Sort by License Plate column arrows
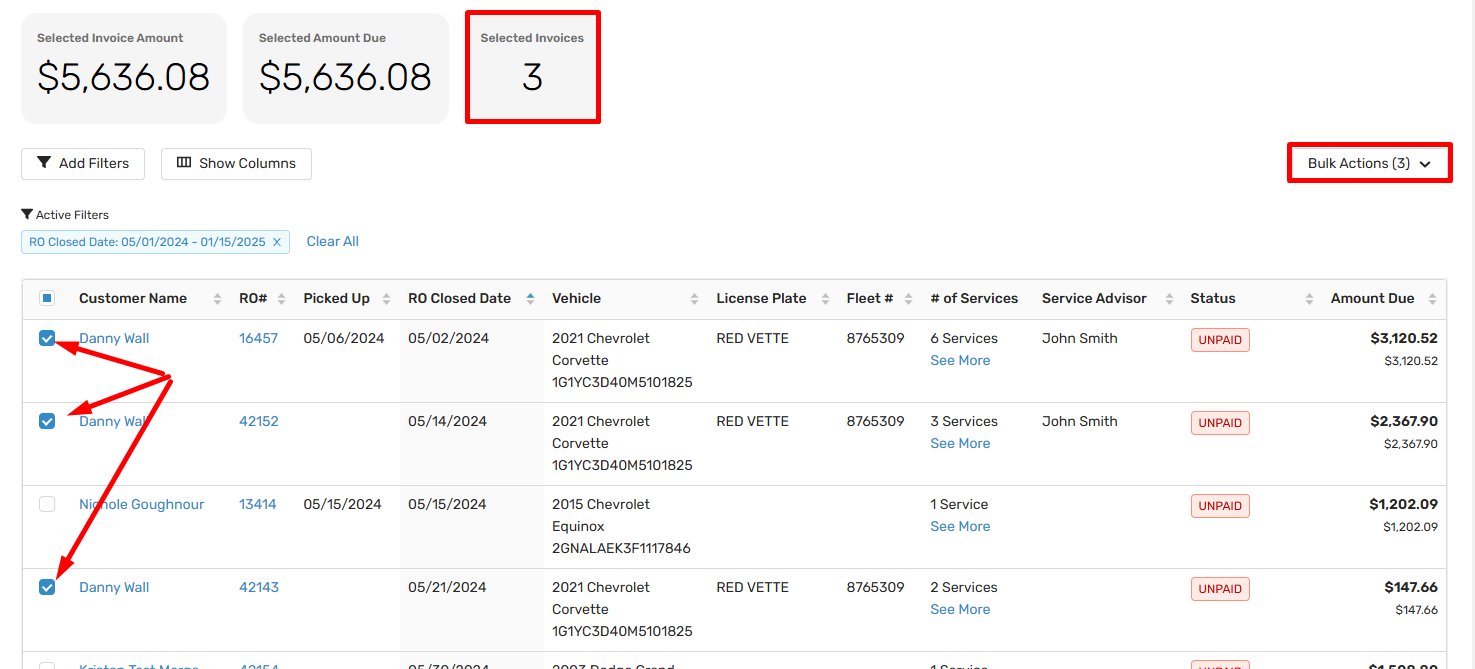The height and width of the screenshot is (669, 1475). pyautogui.click(x=826, y=299)
